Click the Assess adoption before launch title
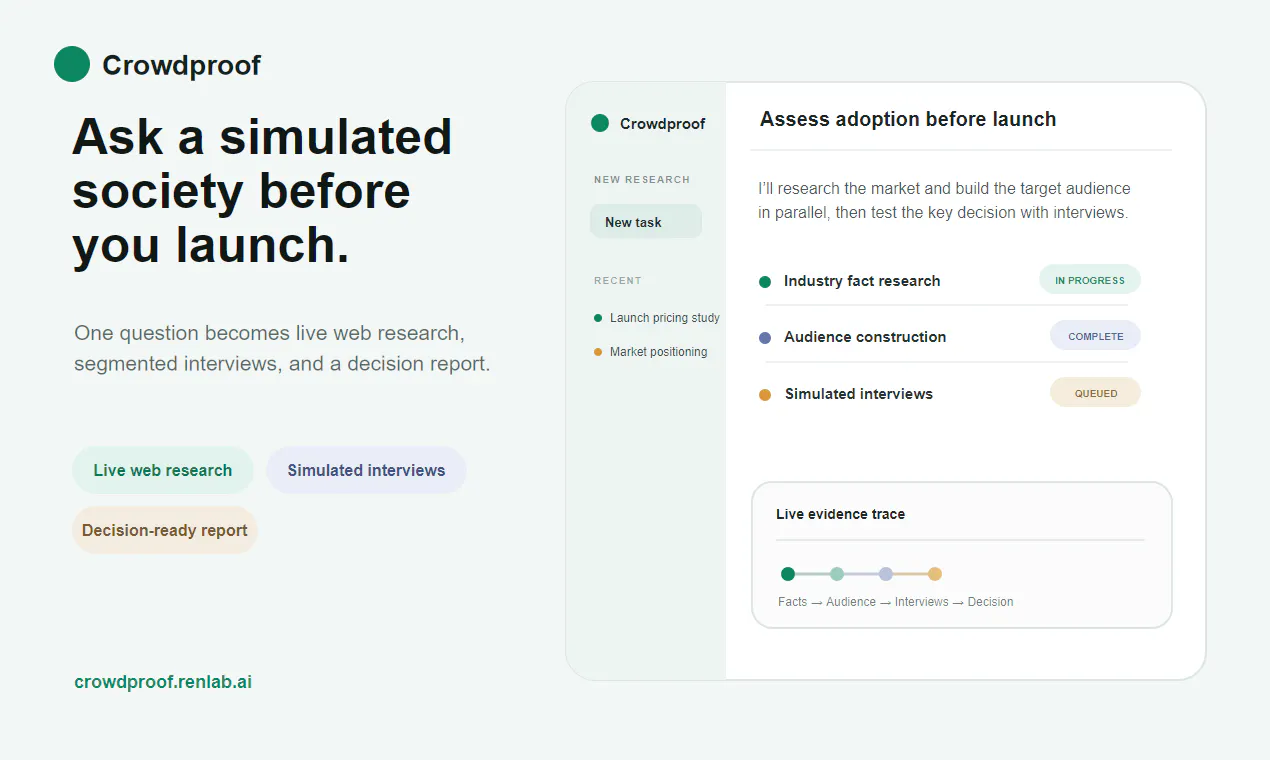 (x=908, y=119)
